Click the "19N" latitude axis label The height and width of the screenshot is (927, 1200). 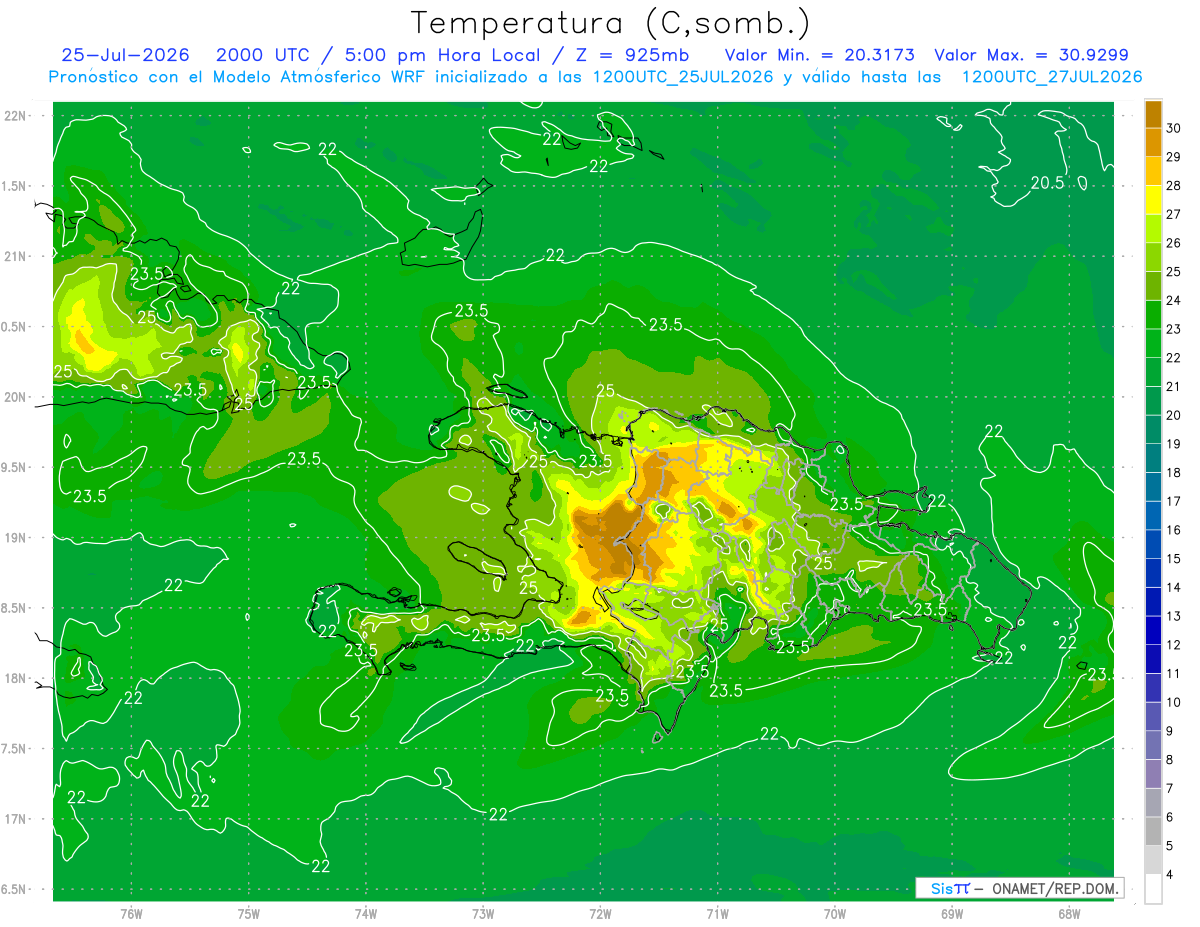(17, 538)
